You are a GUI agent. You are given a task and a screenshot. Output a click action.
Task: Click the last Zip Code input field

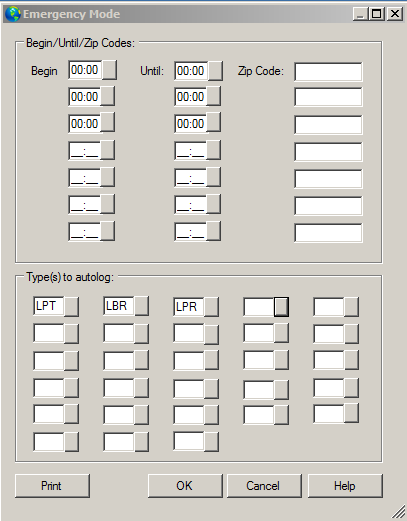[328, 233]
